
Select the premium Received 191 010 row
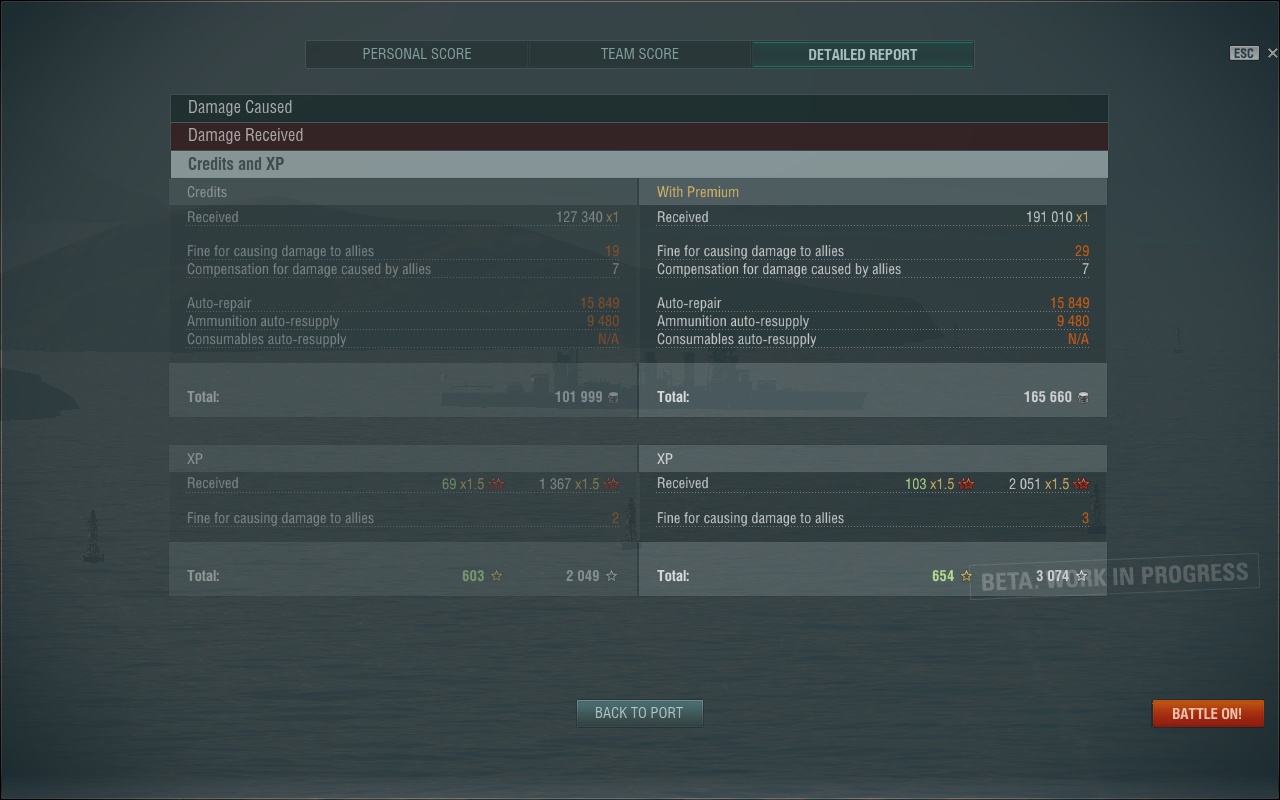click(873, 217)
